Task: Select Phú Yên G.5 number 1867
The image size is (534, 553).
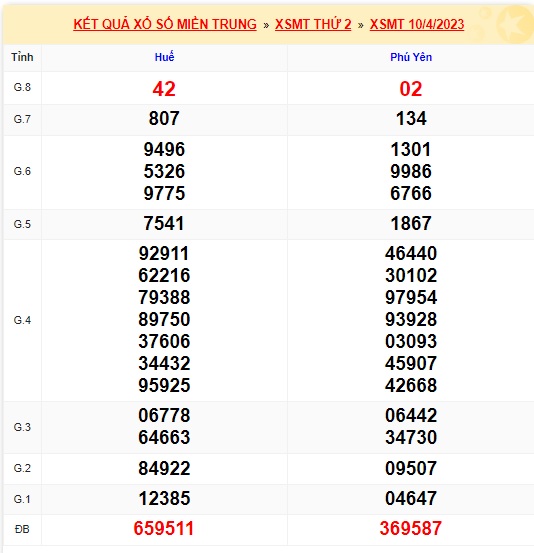Action: coord(411,224)
